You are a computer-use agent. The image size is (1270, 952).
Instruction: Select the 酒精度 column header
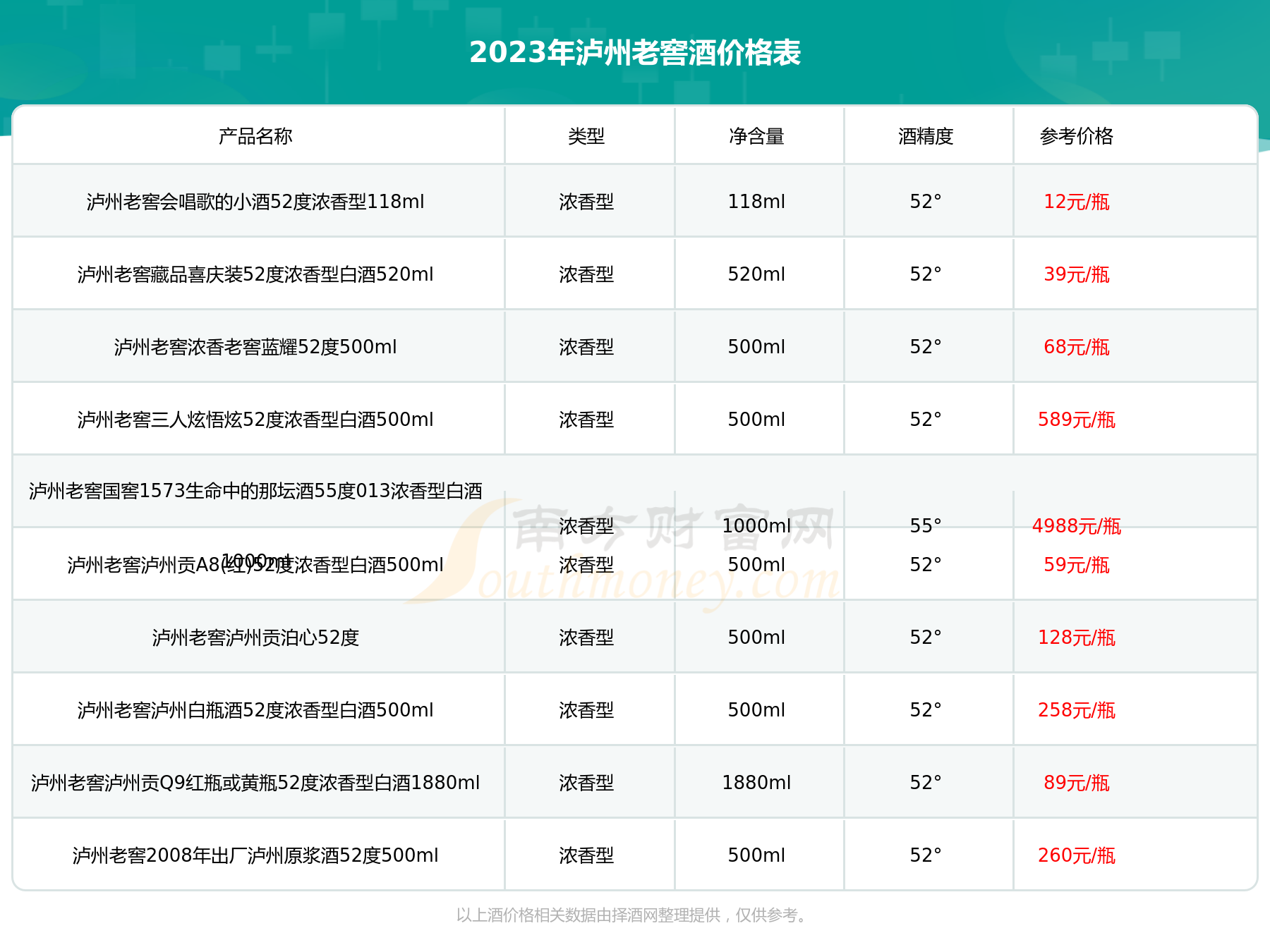tap(926, 136)
